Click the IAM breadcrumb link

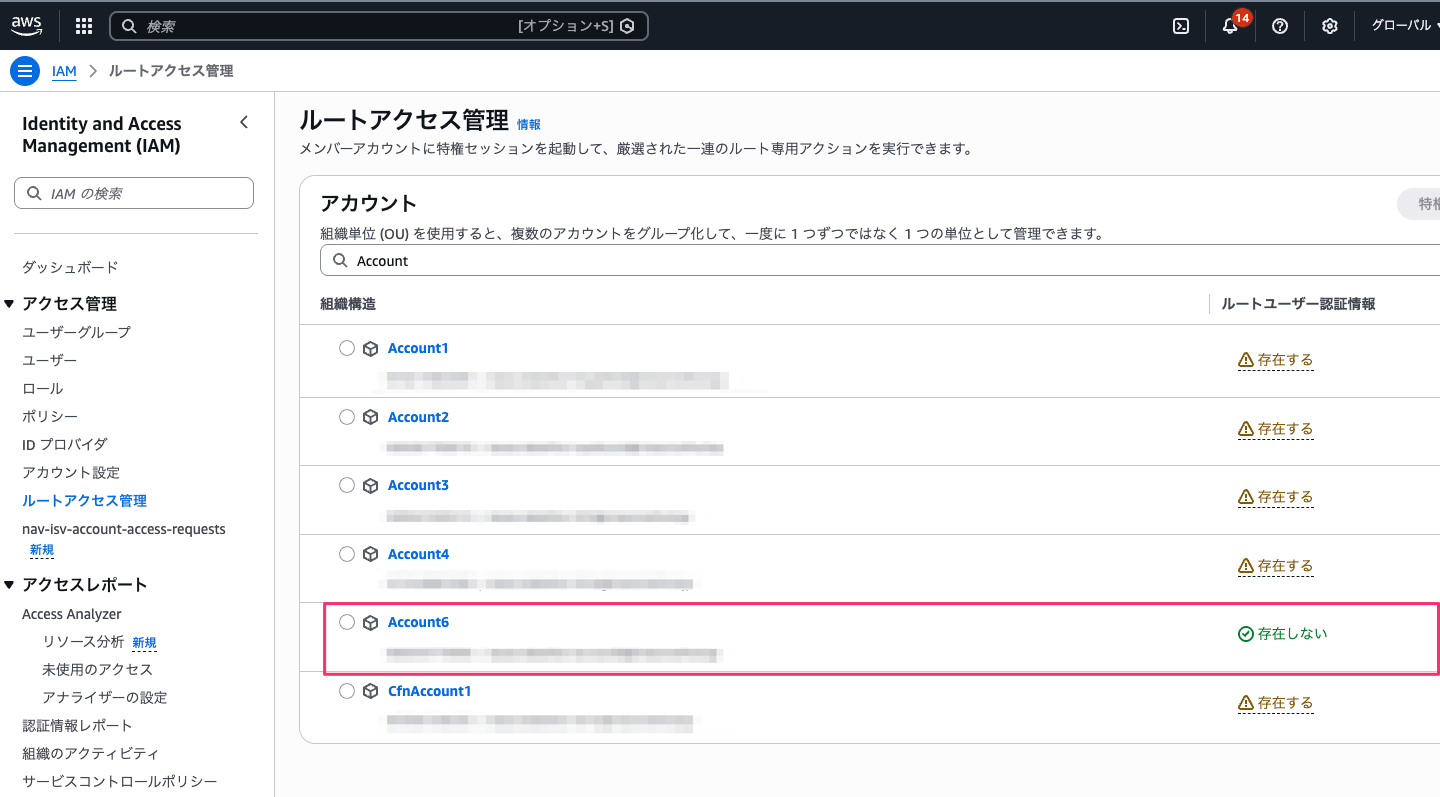pyautogui.click(x=64, y=71)
